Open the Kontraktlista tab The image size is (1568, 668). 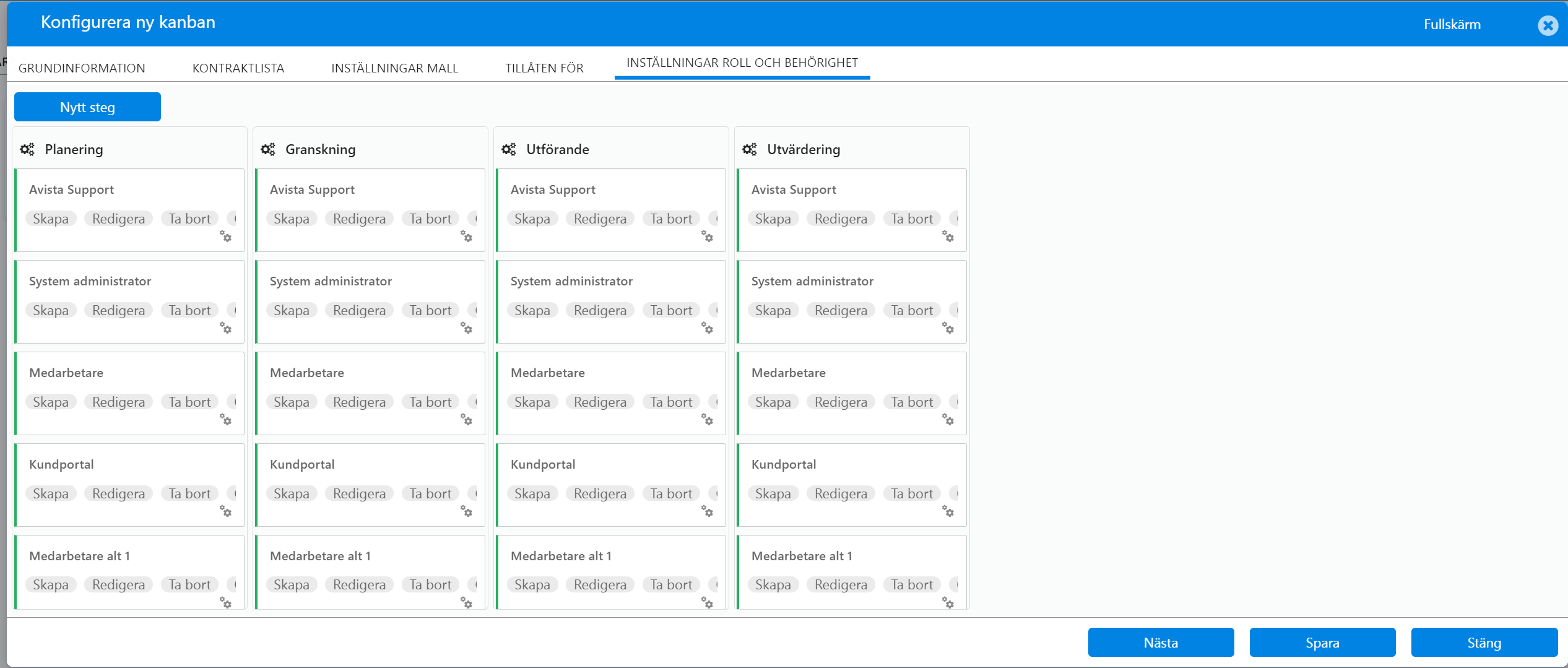238,68
